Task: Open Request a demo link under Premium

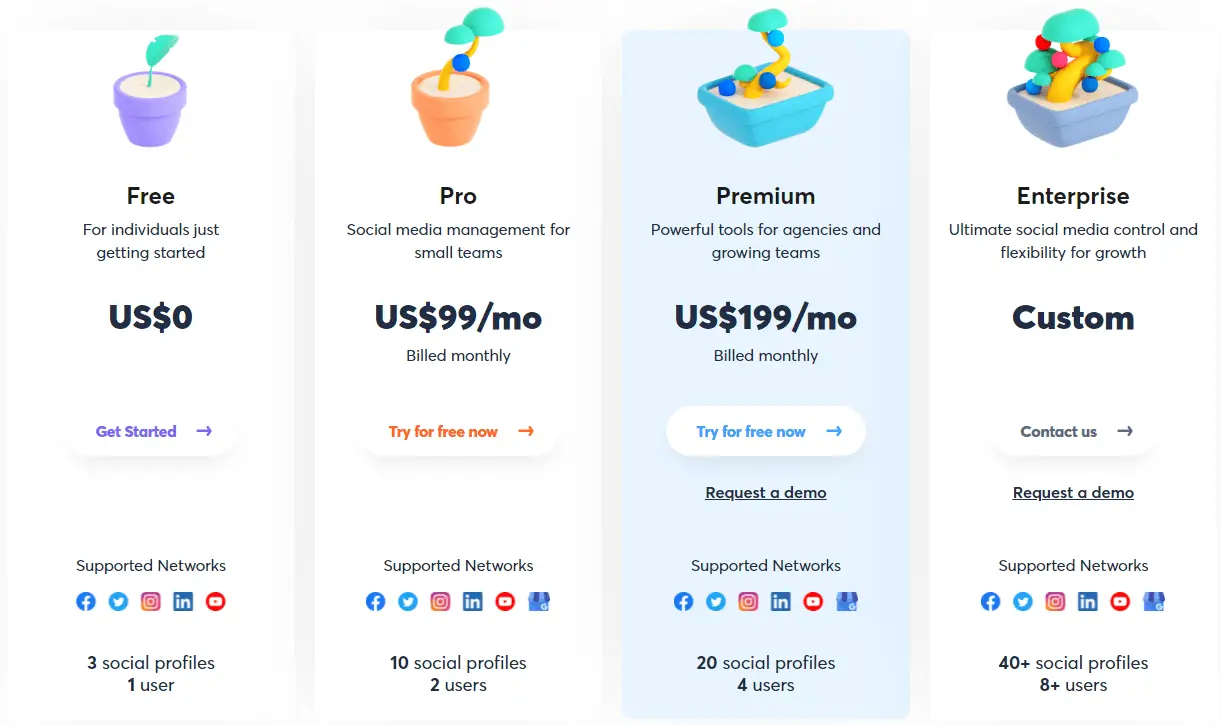Action: click(x=766, y=493)
